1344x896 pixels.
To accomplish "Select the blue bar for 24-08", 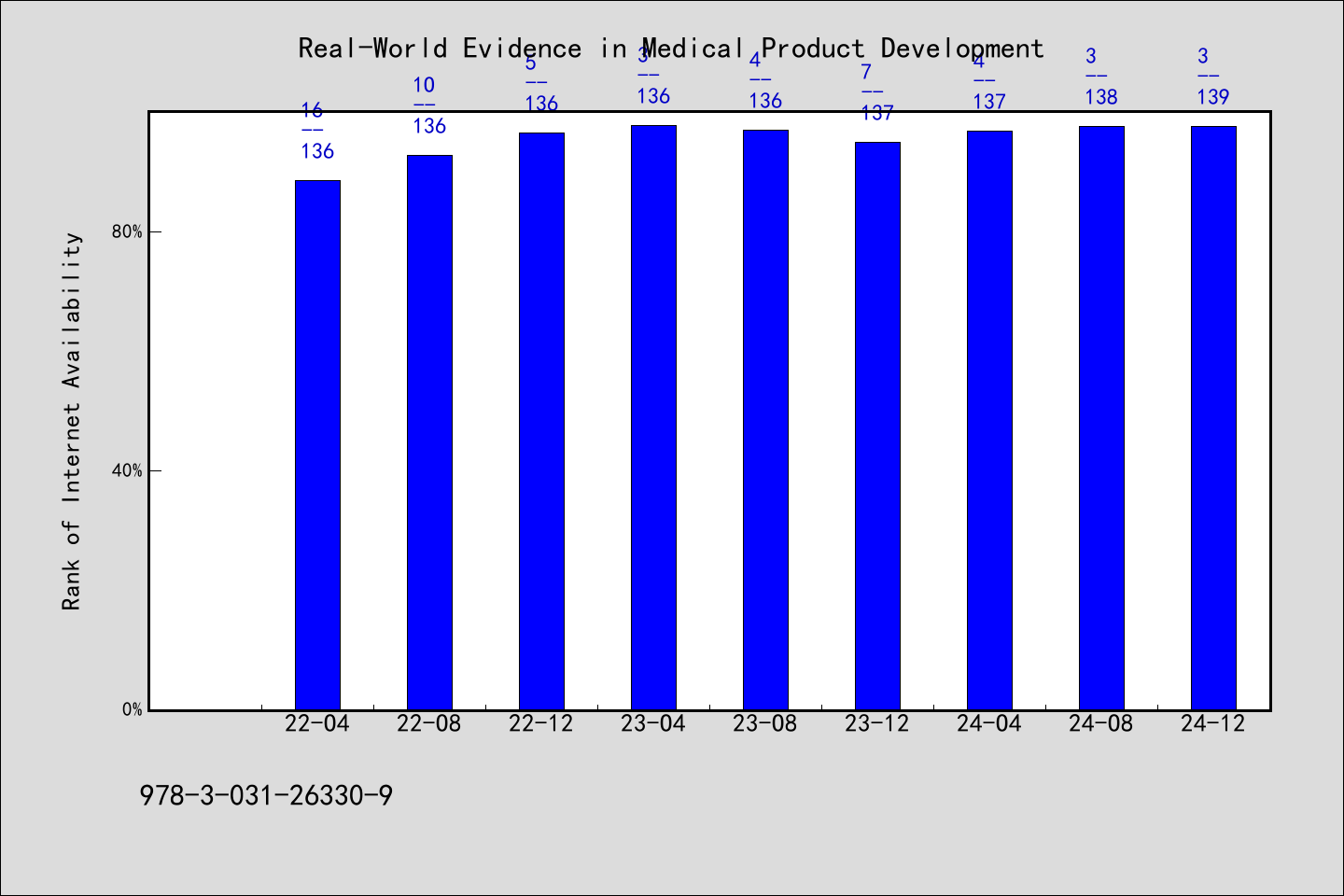I will click(x=1101, y=418).
